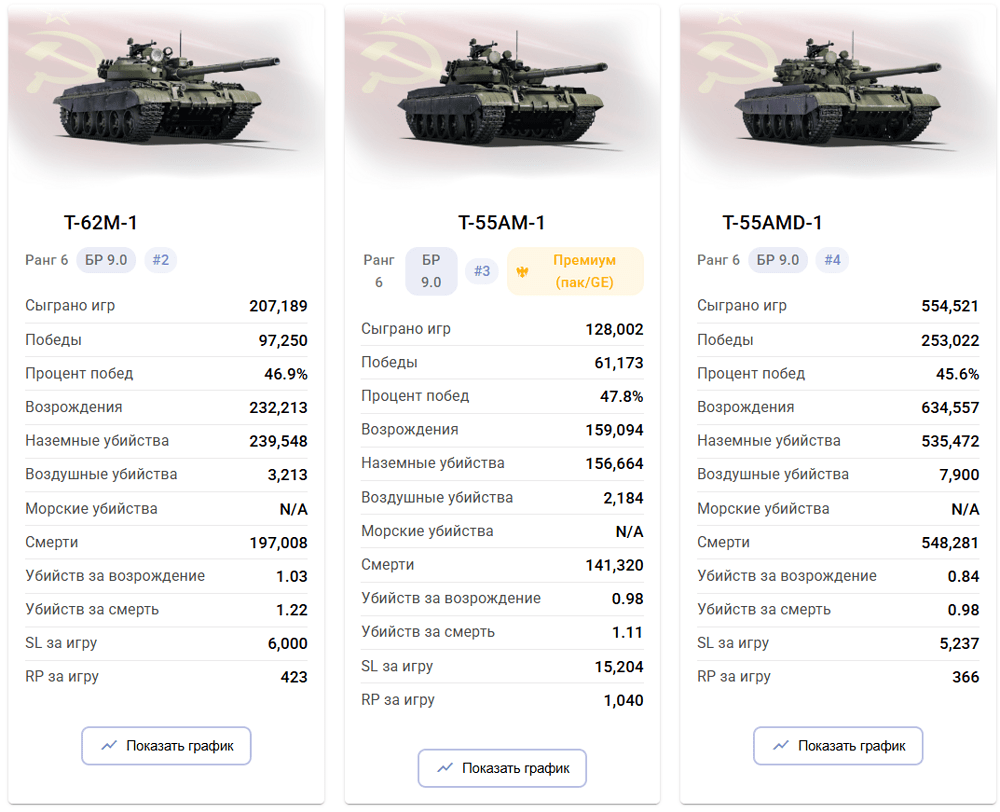The height and width of the screenshot is (812, 1000).
Task: Select the Премиум (пак/GE) badge
Action: (575, 271)
